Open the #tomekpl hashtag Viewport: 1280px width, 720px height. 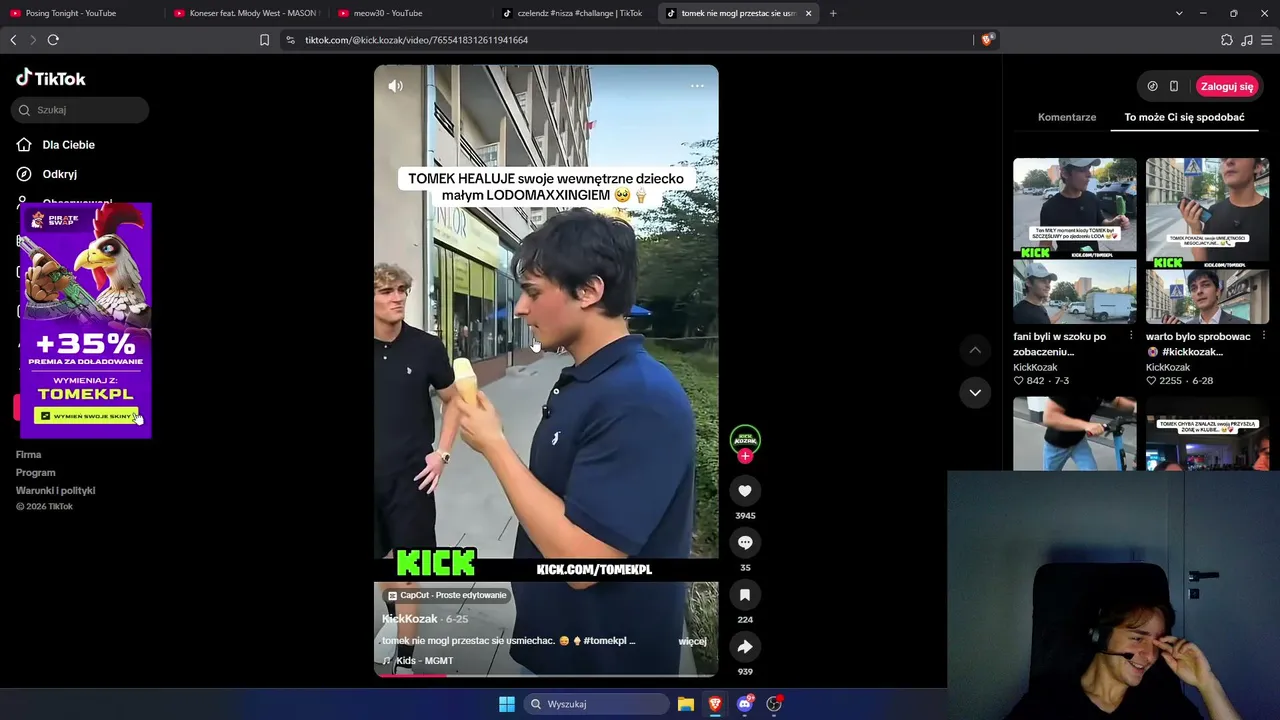click(x=605, y=641)
